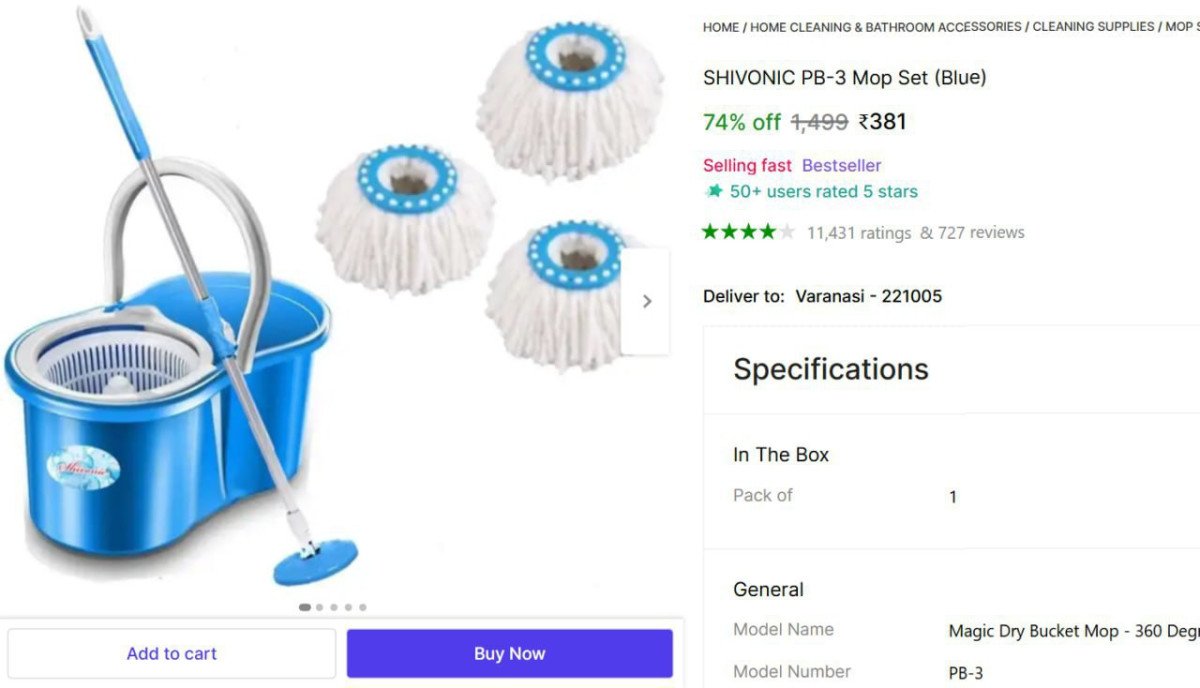Click the next image arrow chevron
Image resolution: width=1200 pixels, height=688 pixels.
pos(647,301)
